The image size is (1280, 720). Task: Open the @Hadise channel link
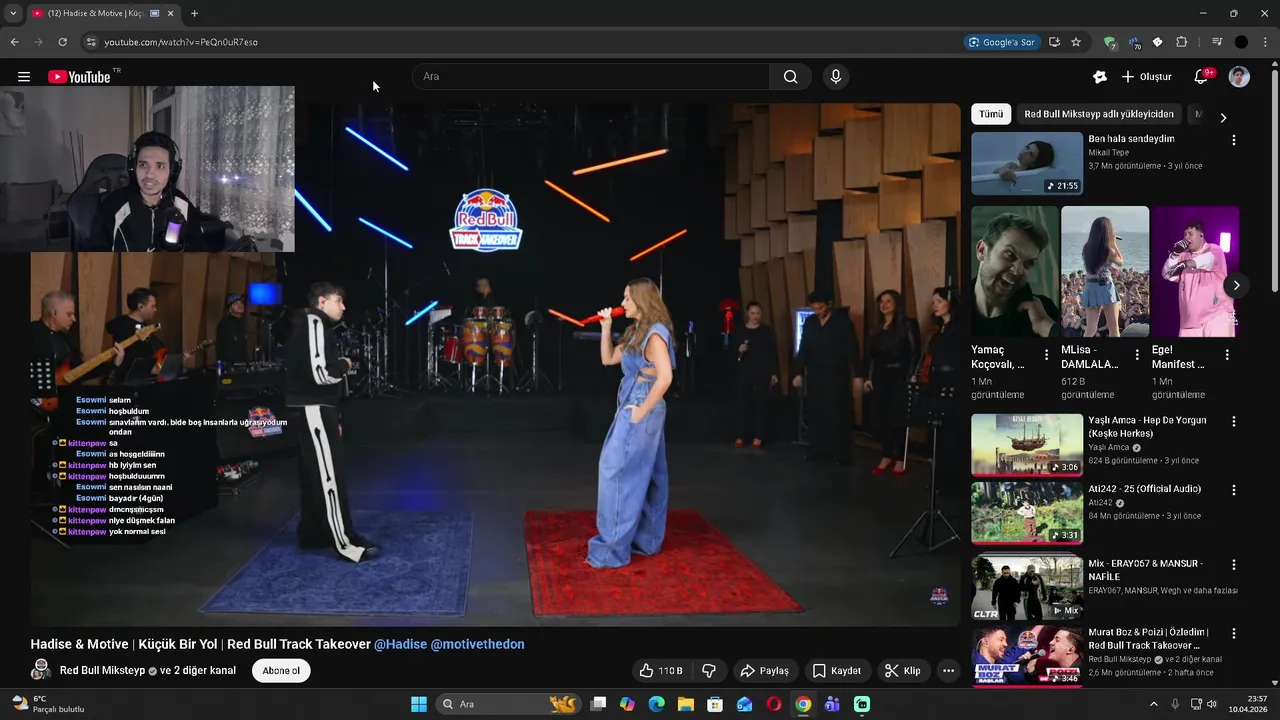[x=400, y=644]
